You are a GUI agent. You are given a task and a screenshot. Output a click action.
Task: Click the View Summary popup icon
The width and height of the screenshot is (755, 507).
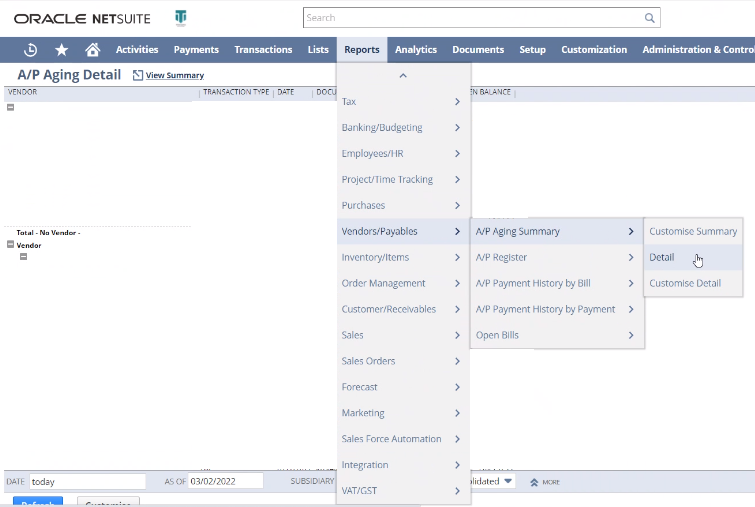tap(138, 75)
